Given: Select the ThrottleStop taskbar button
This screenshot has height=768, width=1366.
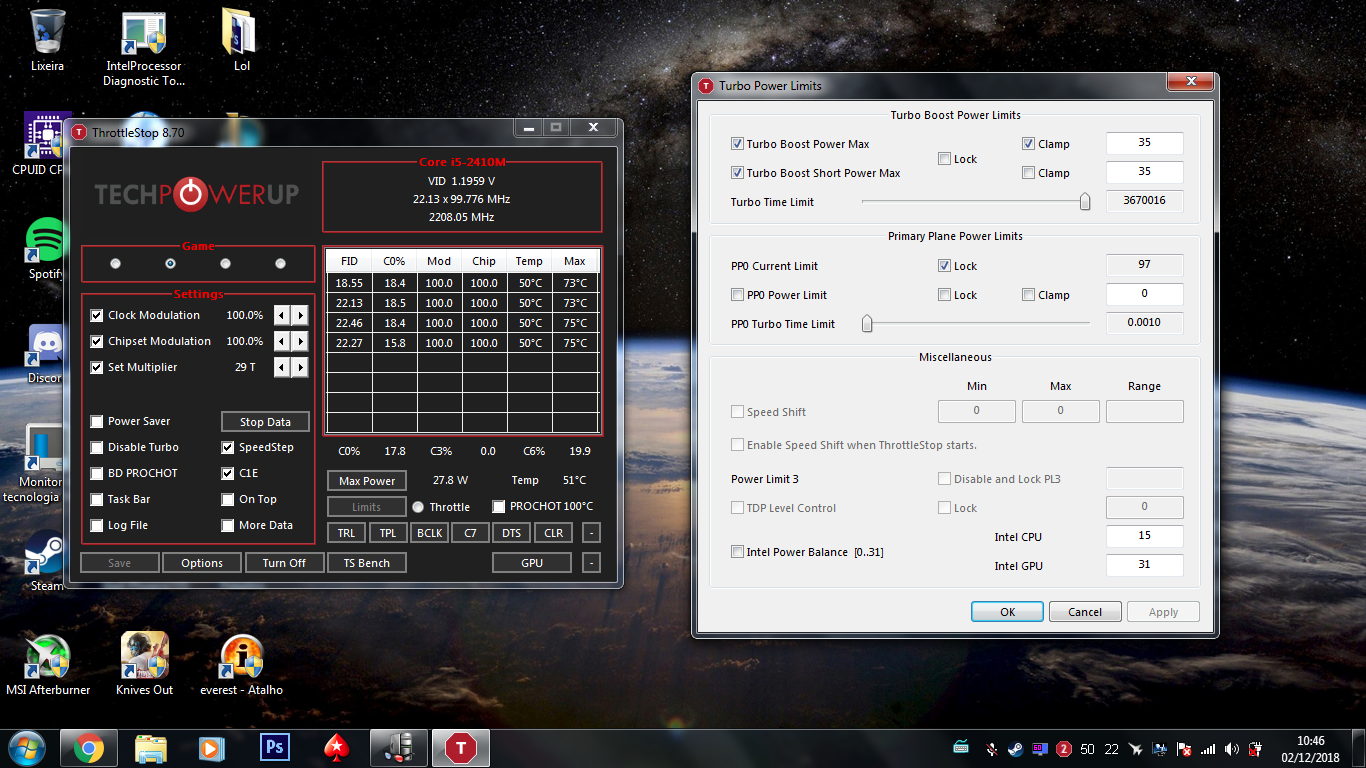Looking at the screenshot, I should click(460, 747).
